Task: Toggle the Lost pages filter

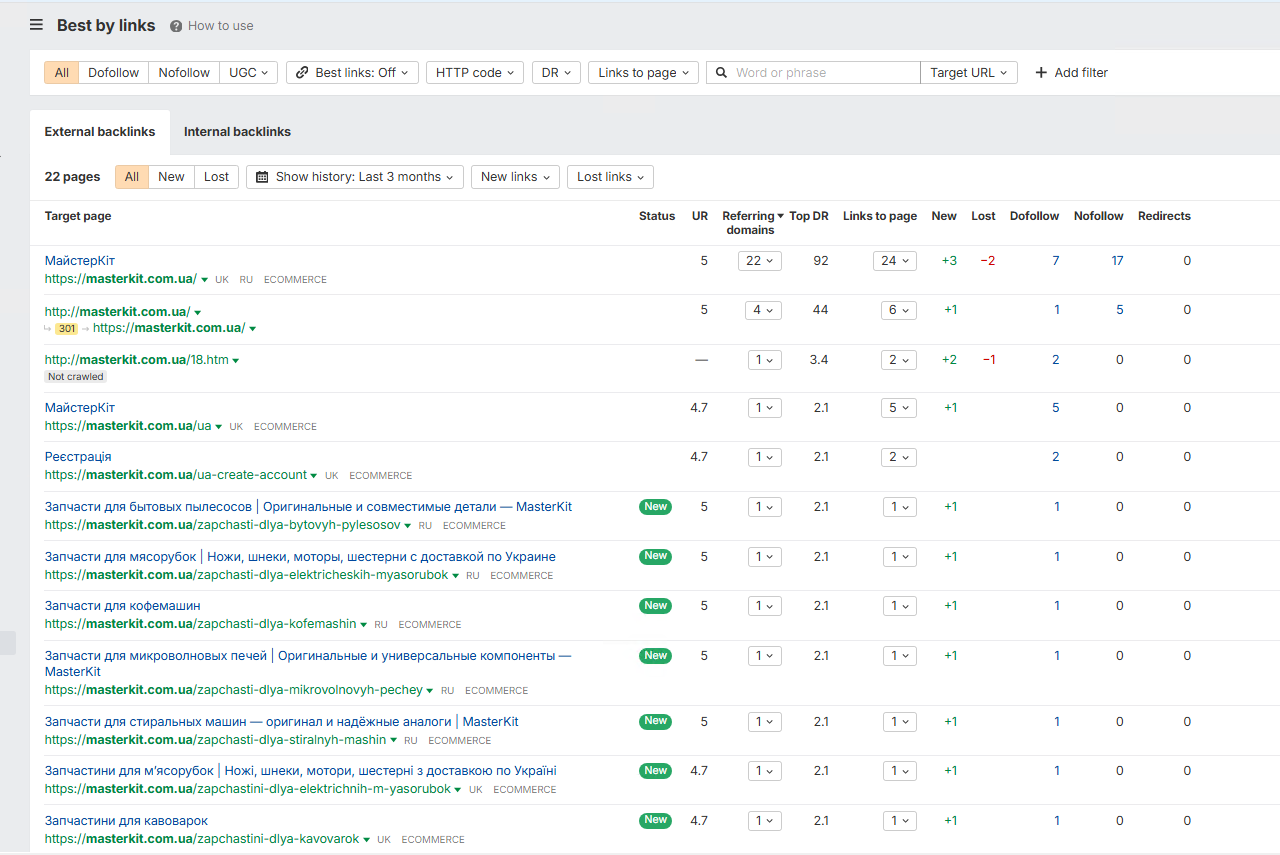Action: pyautogui.click(x=216, y=177)
